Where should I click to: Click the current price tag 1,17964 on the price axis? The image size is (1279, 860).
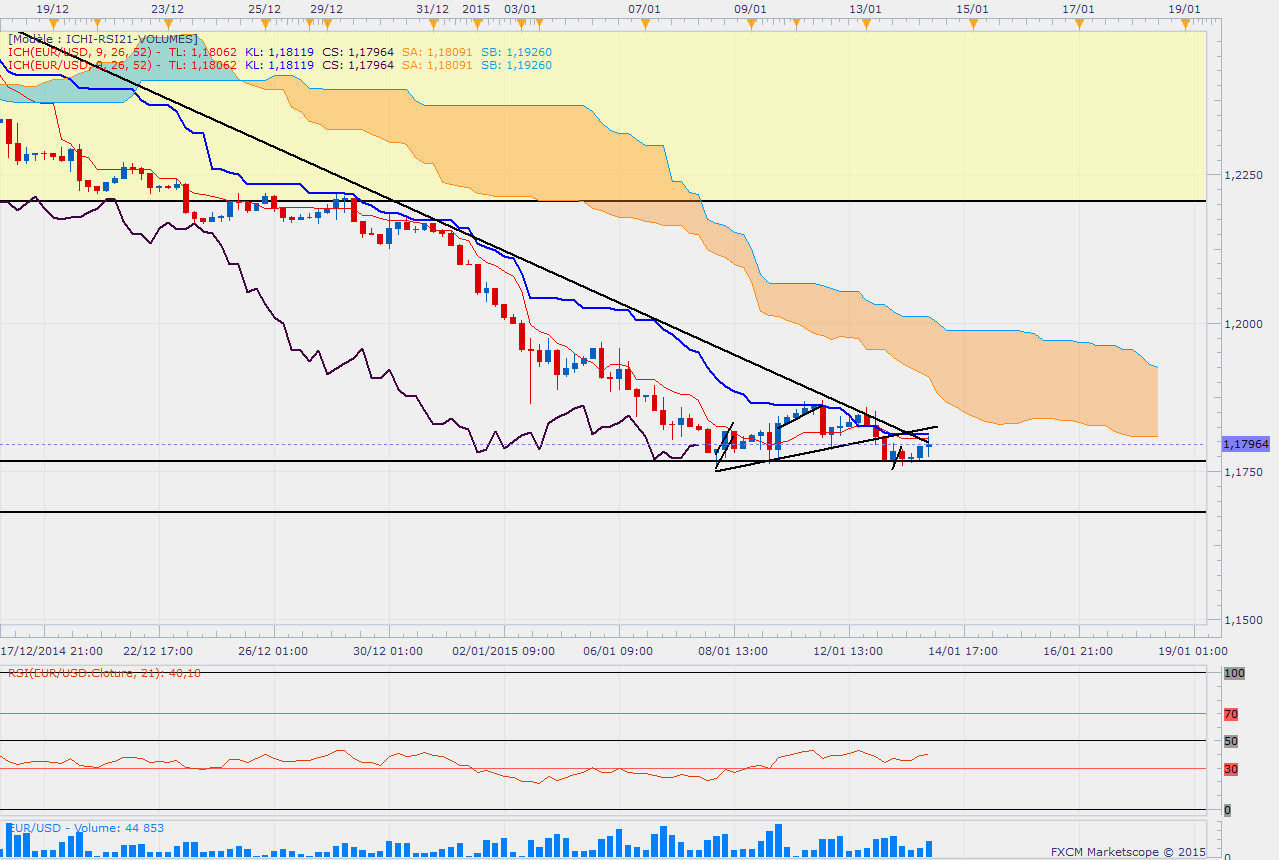(x=1245, y=443)
